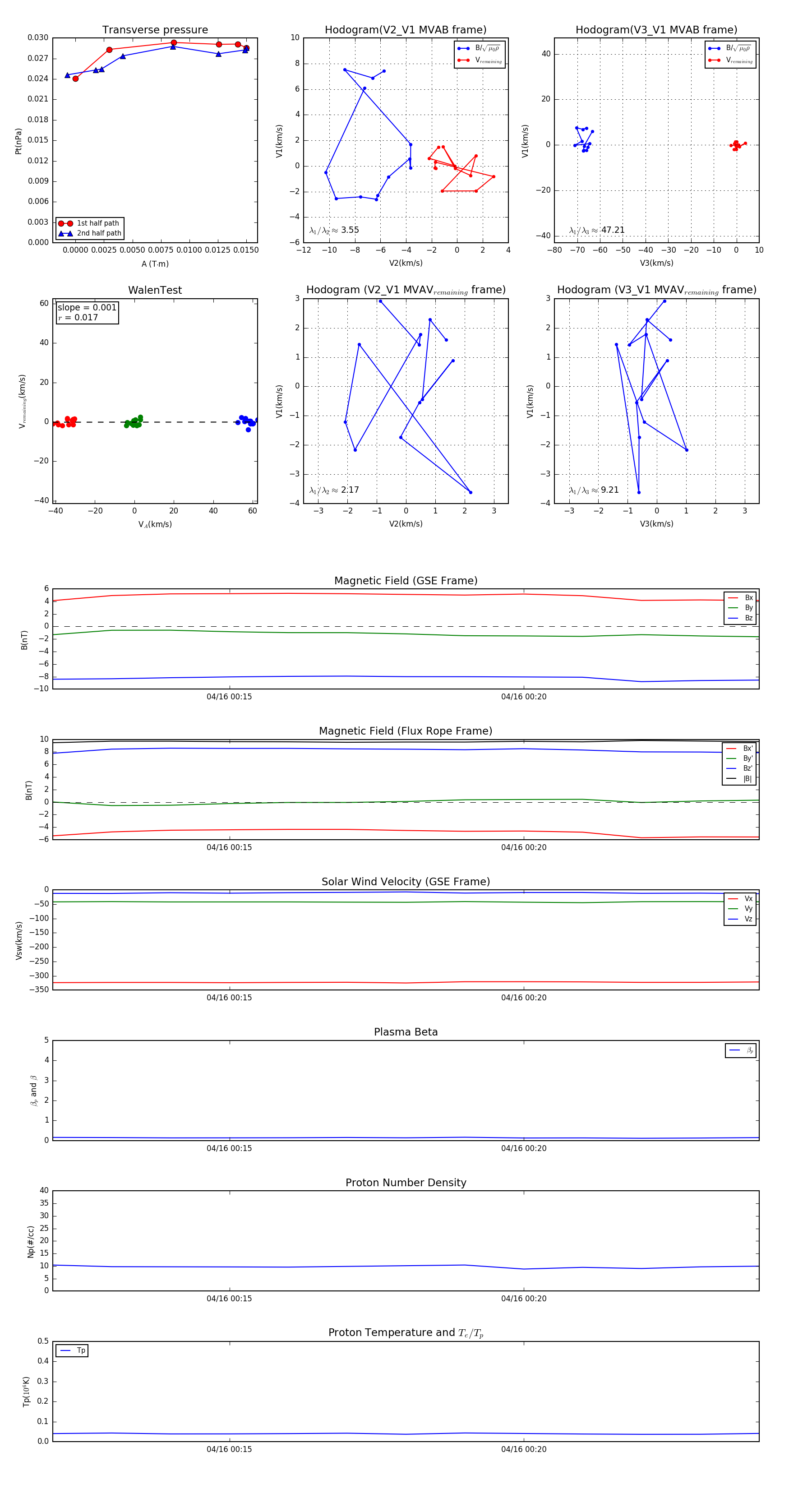This screenshot has height=1489, width=812.
Task: Click the 'Magnetic Field (Flux Rope Frame)' title
Action: pyautogui.click(x=406, y=731)
